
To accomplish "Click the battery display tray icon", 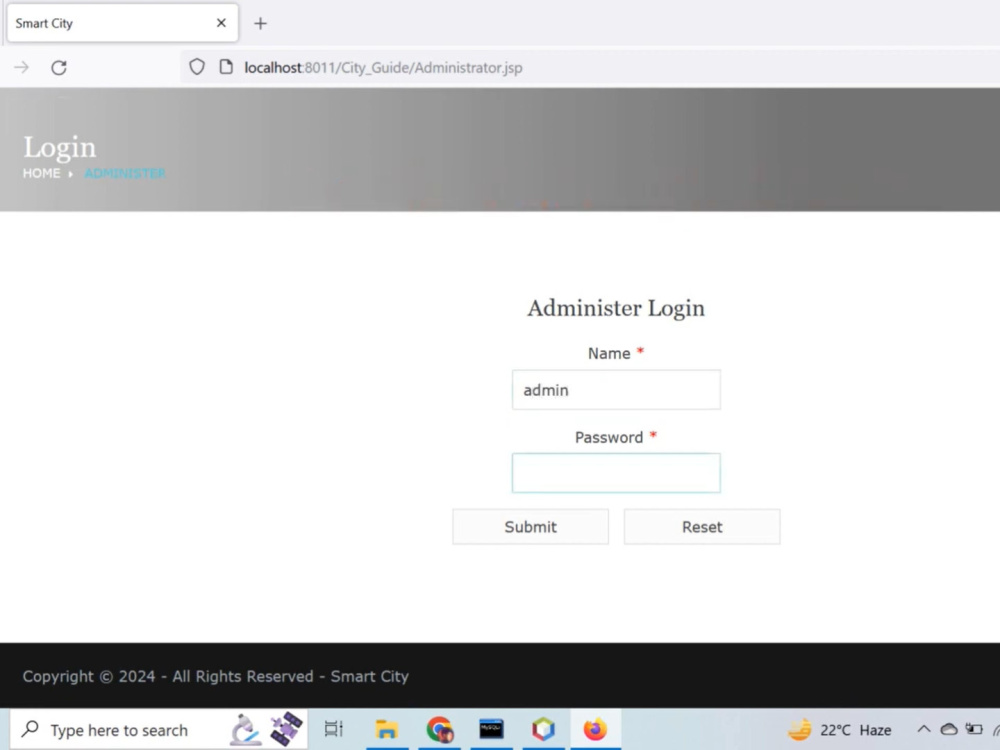I will (x=974, y=729).
